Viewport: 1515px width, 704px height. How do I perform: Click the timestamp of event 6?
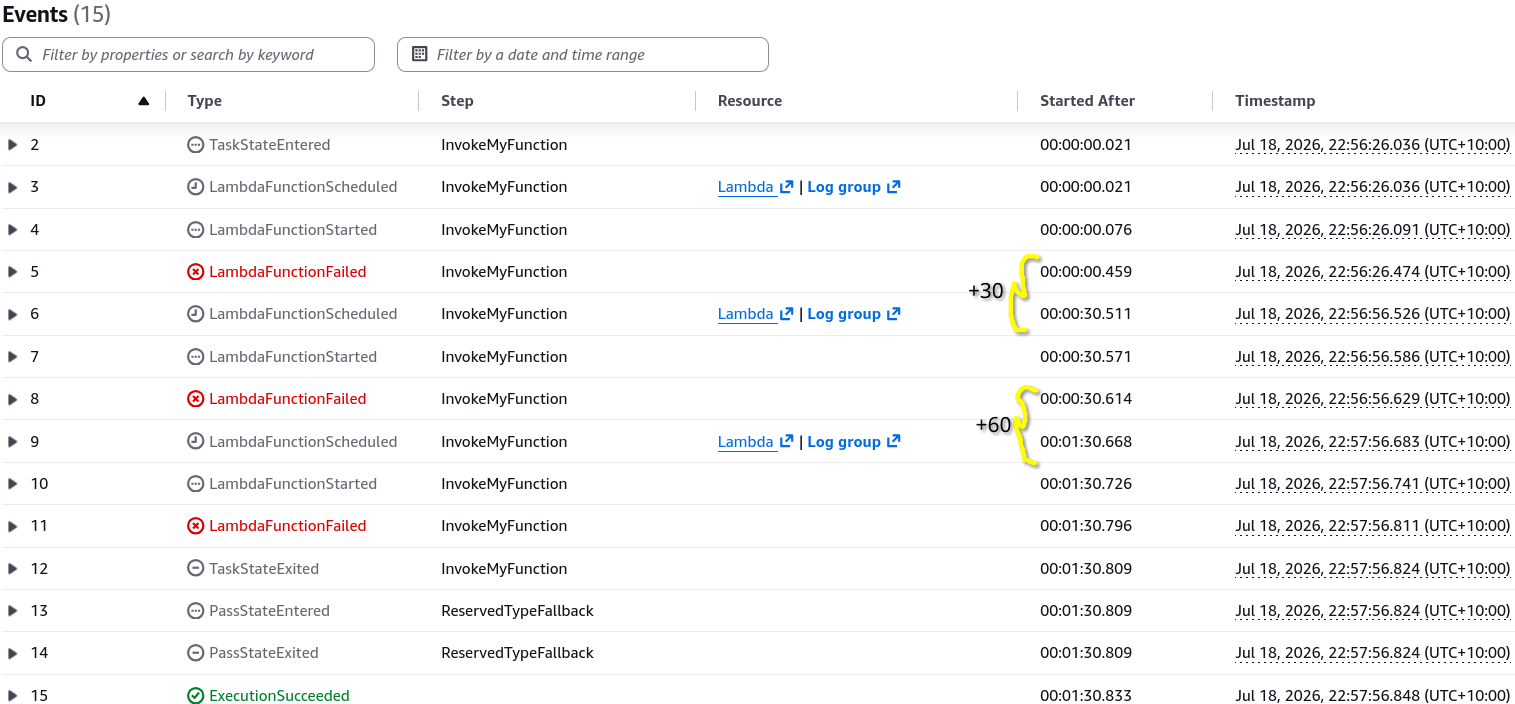coord(1373,314)
